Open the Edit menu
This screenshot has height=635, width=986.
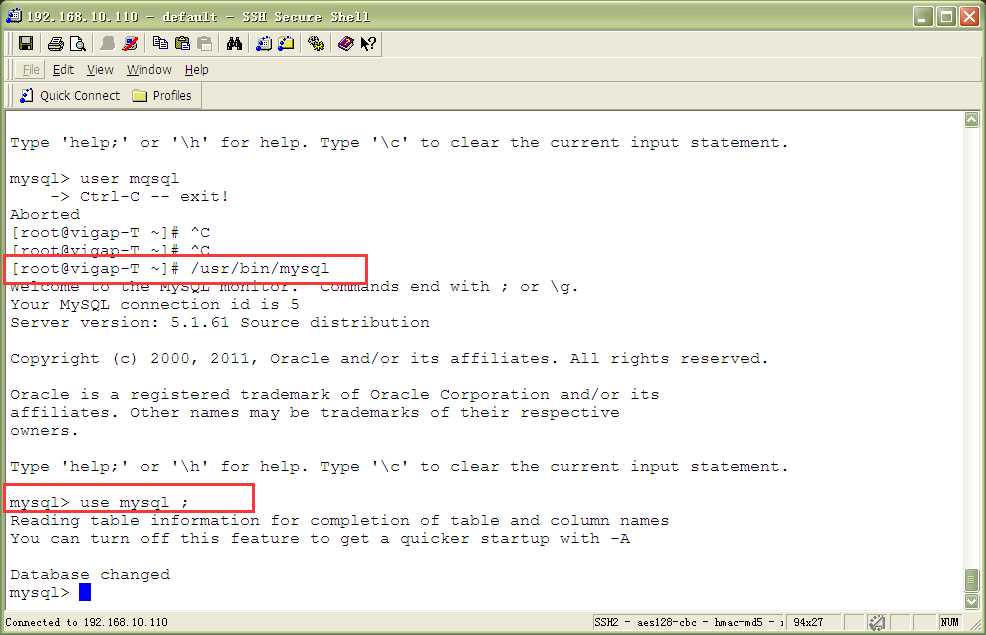click(x=63, y=70)
